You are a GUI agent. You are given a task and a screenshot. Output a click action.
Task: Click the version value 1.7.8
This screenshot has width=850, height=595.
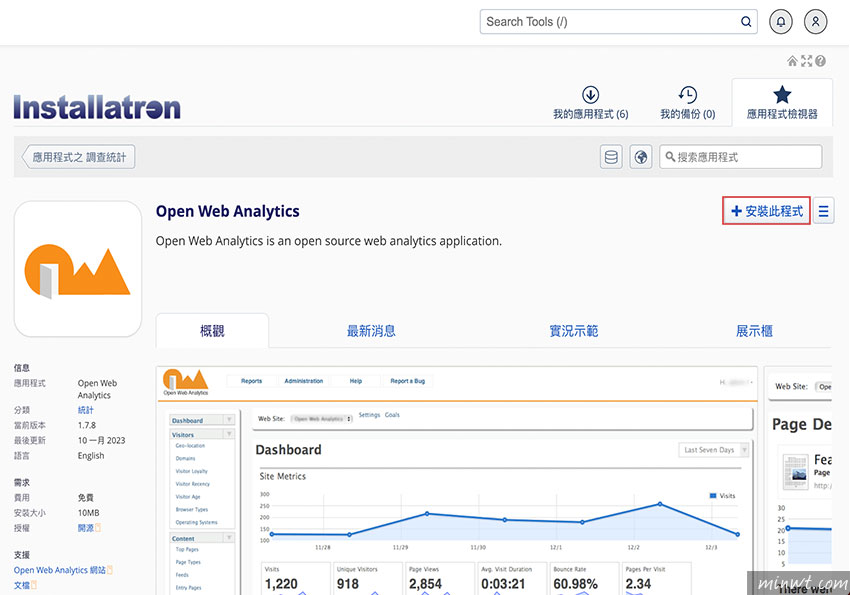point(87,425)
